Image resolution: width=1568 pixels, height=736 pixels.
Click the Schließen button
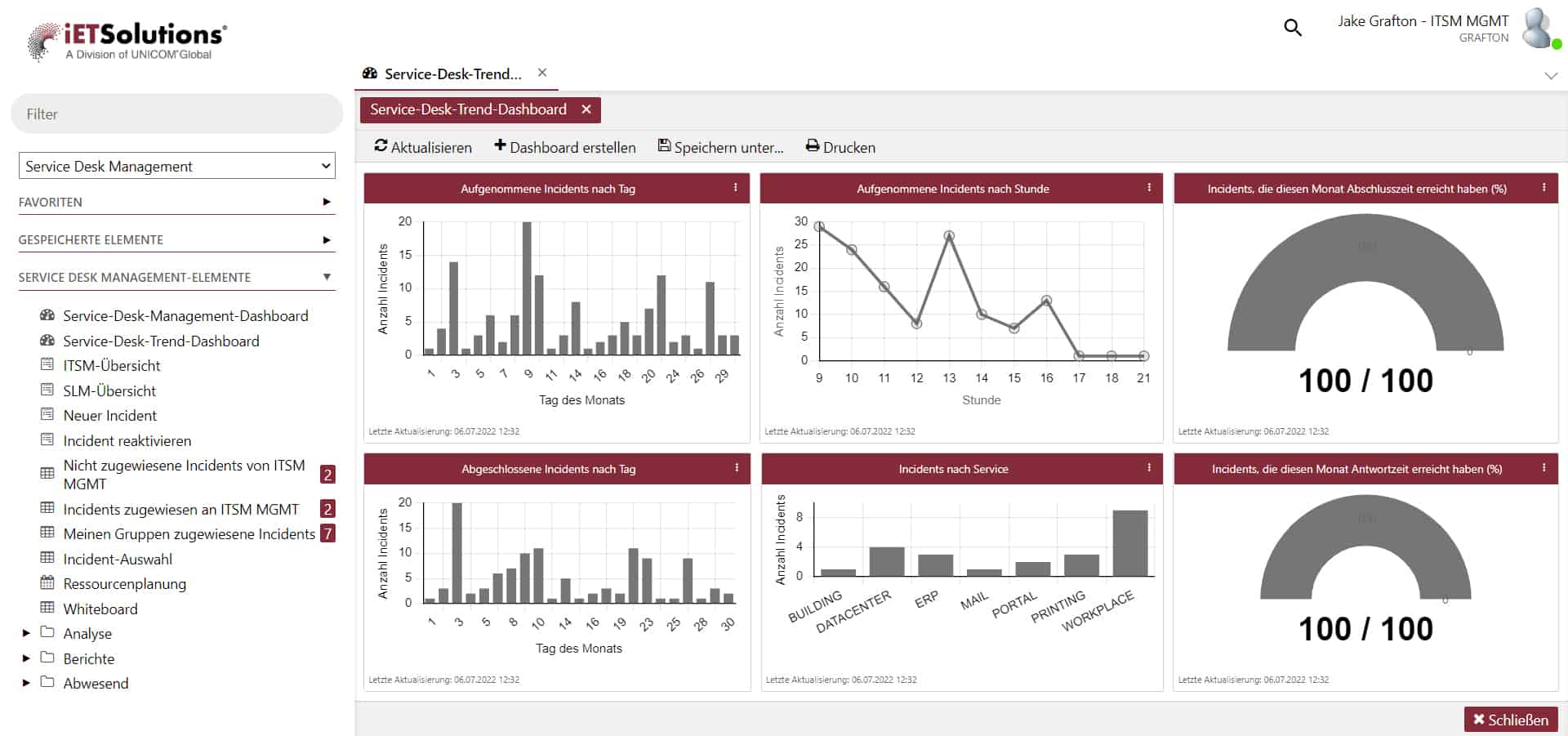pyautogui.click(x=1510, y=719)
